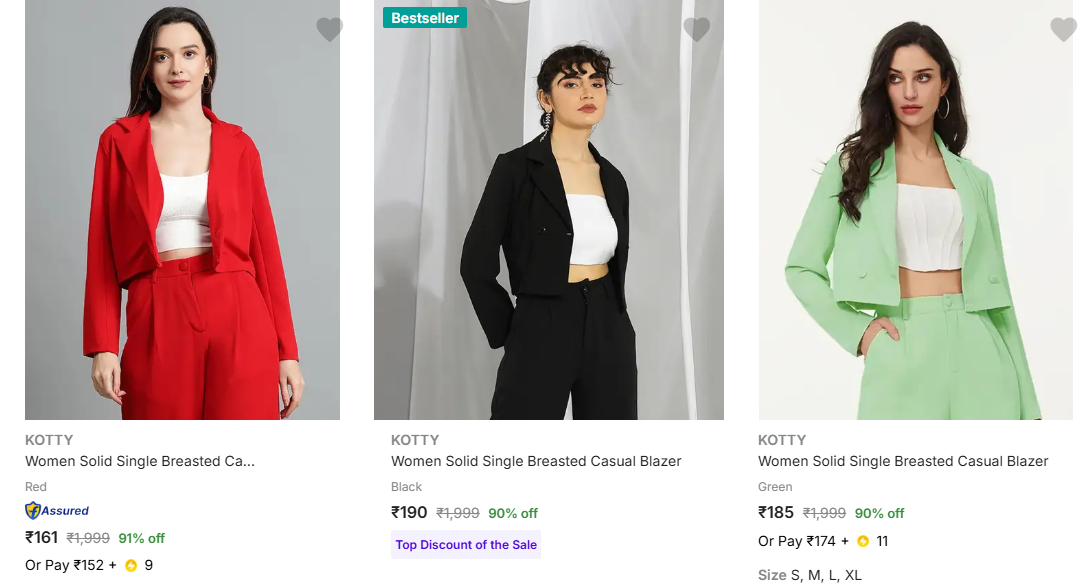
Task: Click the ₹185 price of green blazer
Action: 776,513
